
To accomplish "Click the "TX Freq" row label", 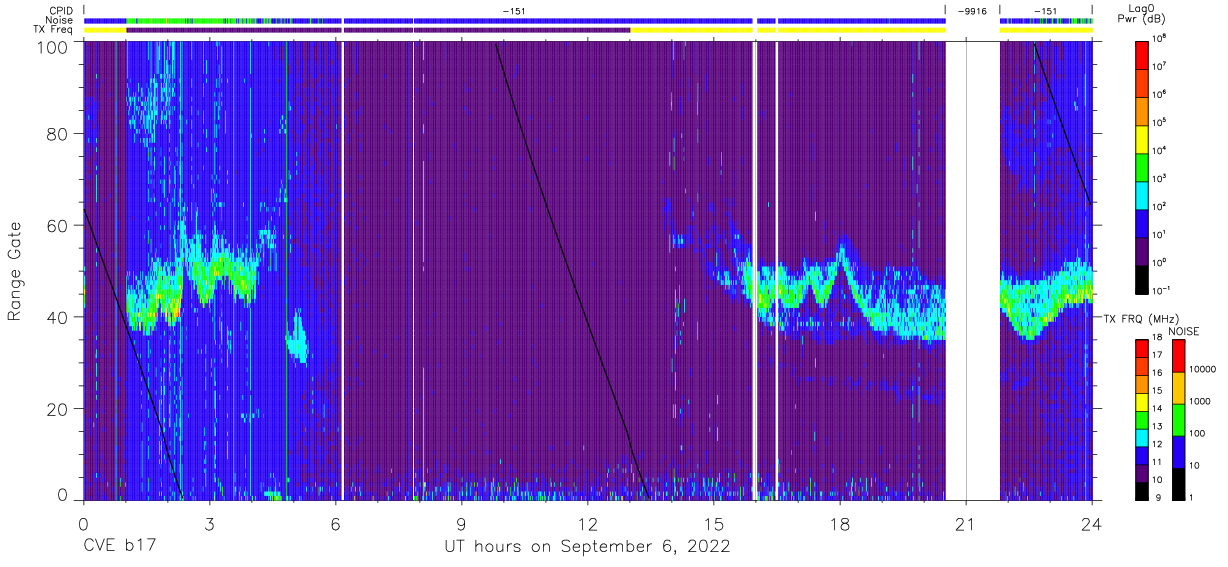I will [x=54, y=30].
